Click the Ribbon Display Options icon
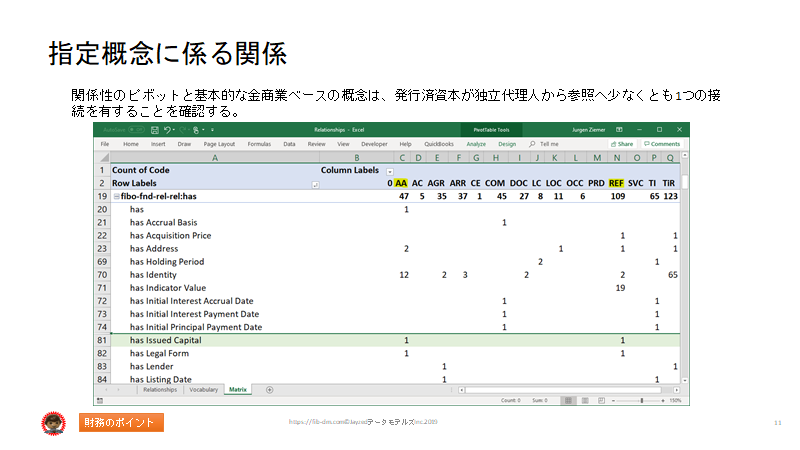The width and height of the screenshot is (800, 450). (619, 130)
